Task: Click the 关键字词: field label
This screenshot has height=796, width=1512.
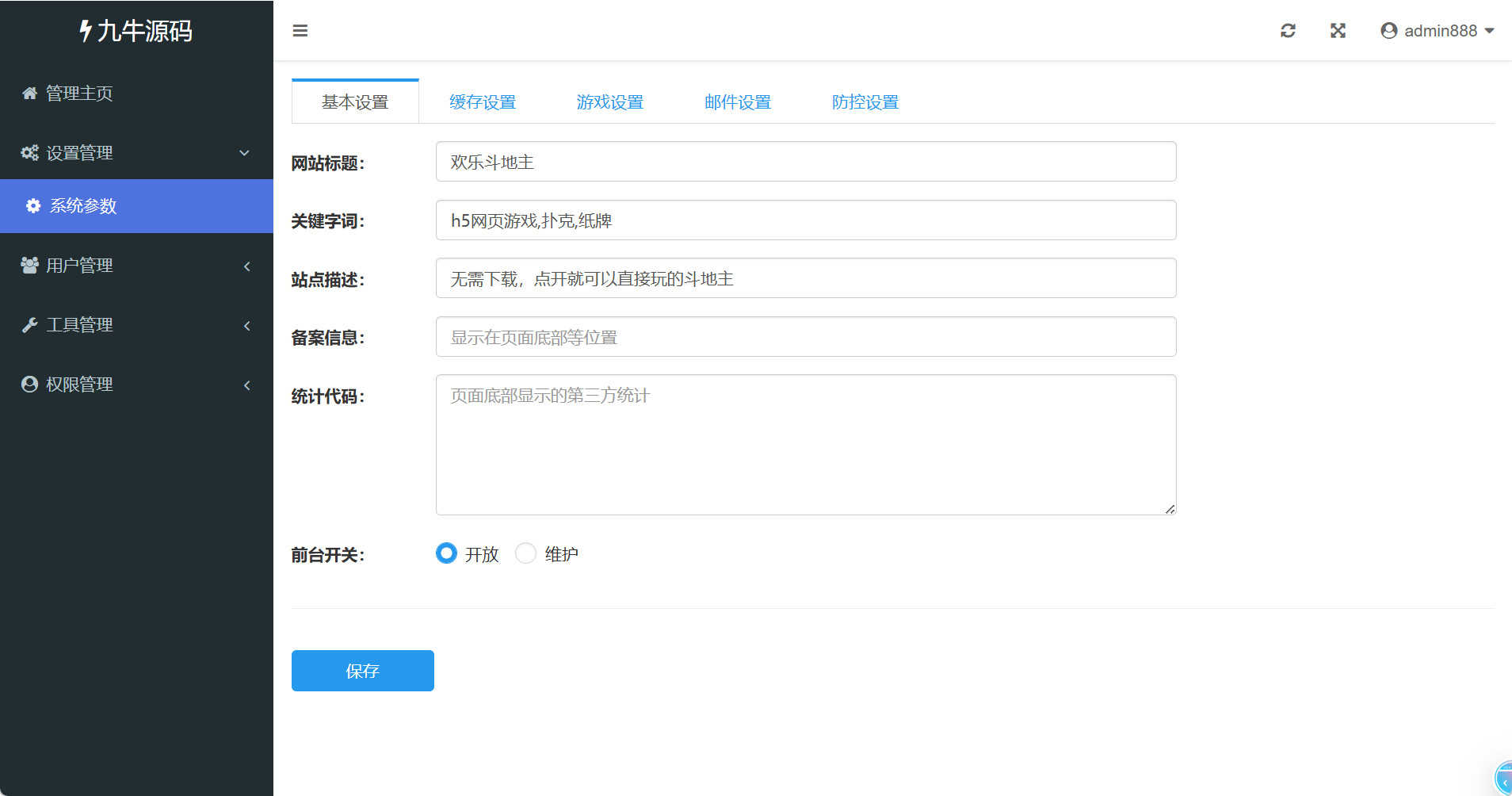Action: pyautogui.click(x=328, y=221)
